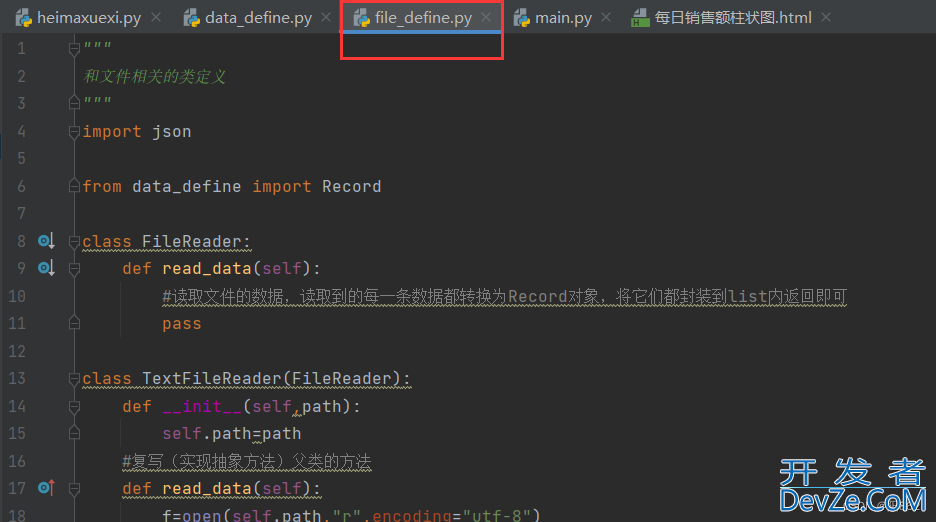Click the __init__ method name

pos(202,406)
